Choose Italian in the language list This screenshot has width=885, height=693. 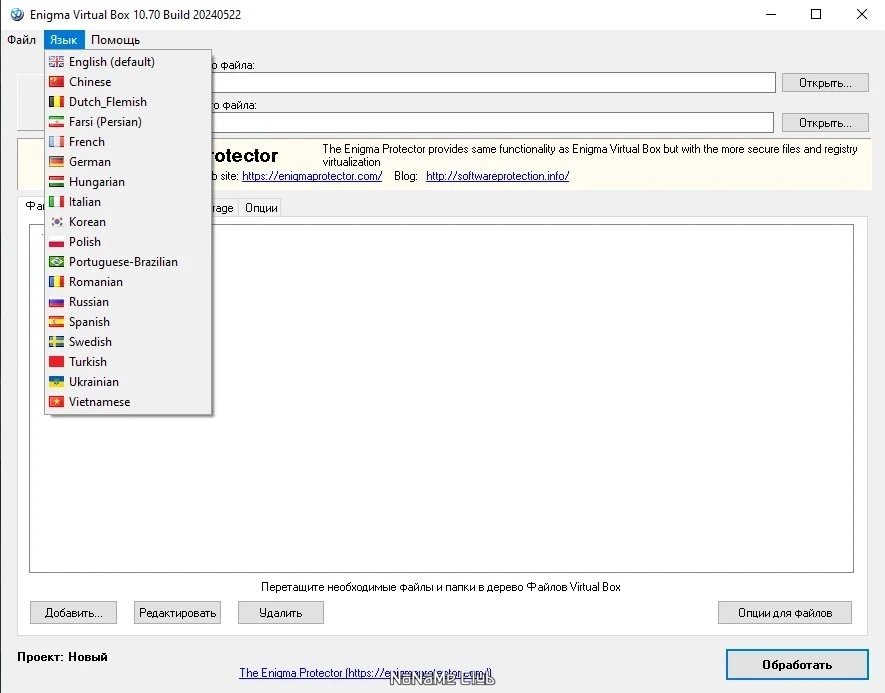(x=128, y=201)
